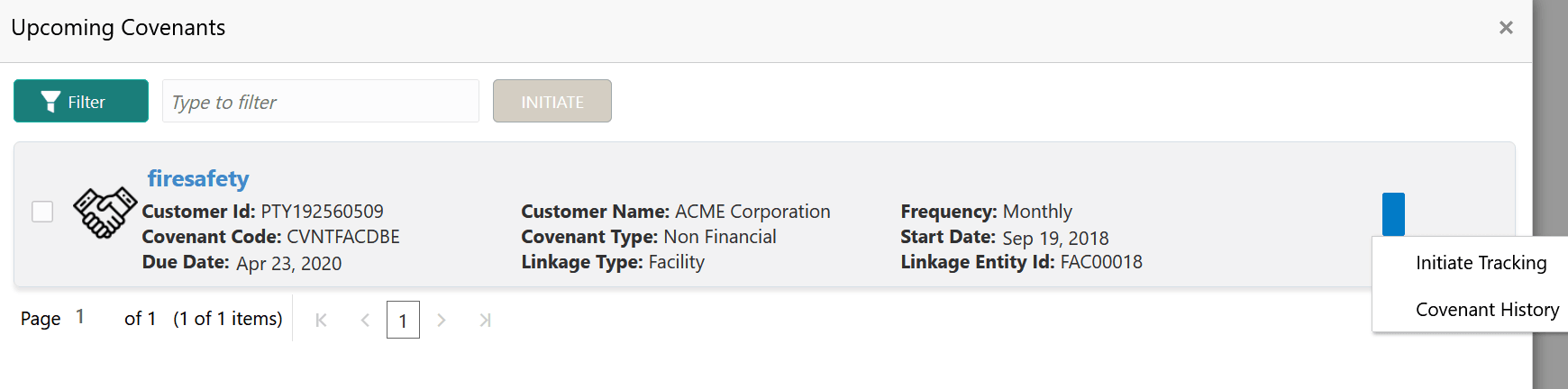
Task: Choose Initiate Tracking from menu
Action: point(1481,263)
